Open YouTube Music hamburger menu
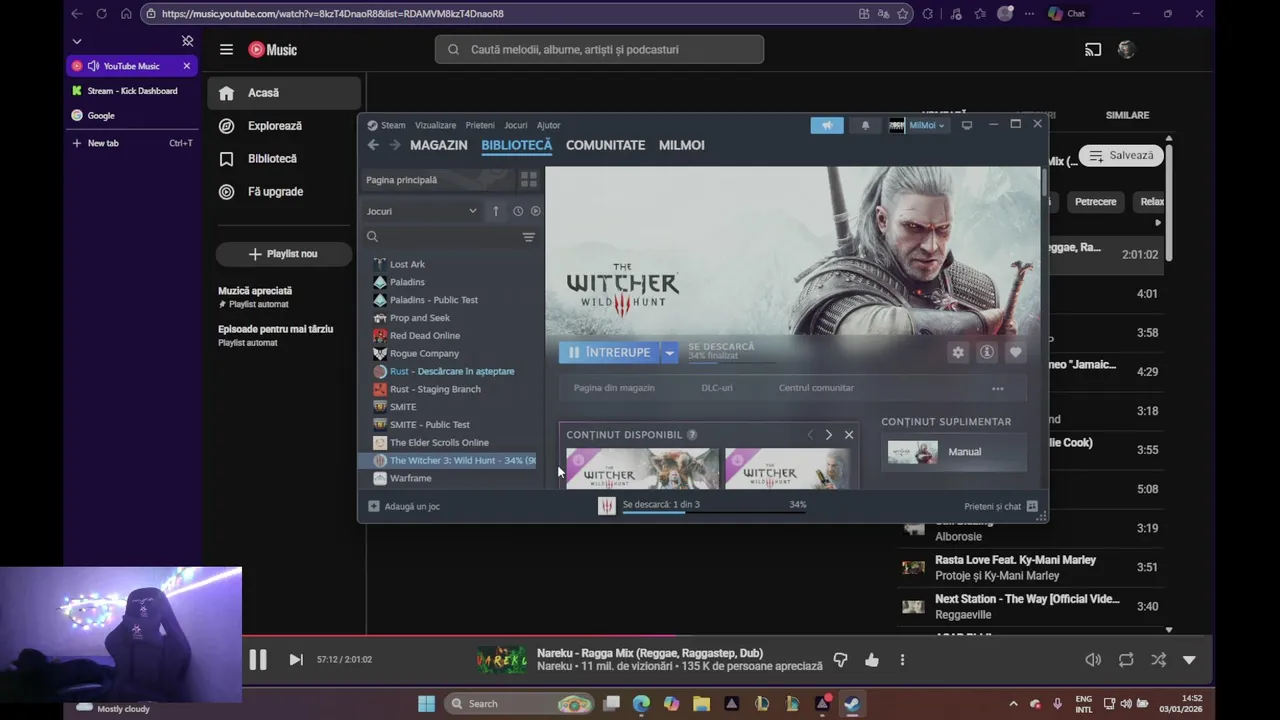This screenshot has width=1280, height=720. tap(226, 50)
